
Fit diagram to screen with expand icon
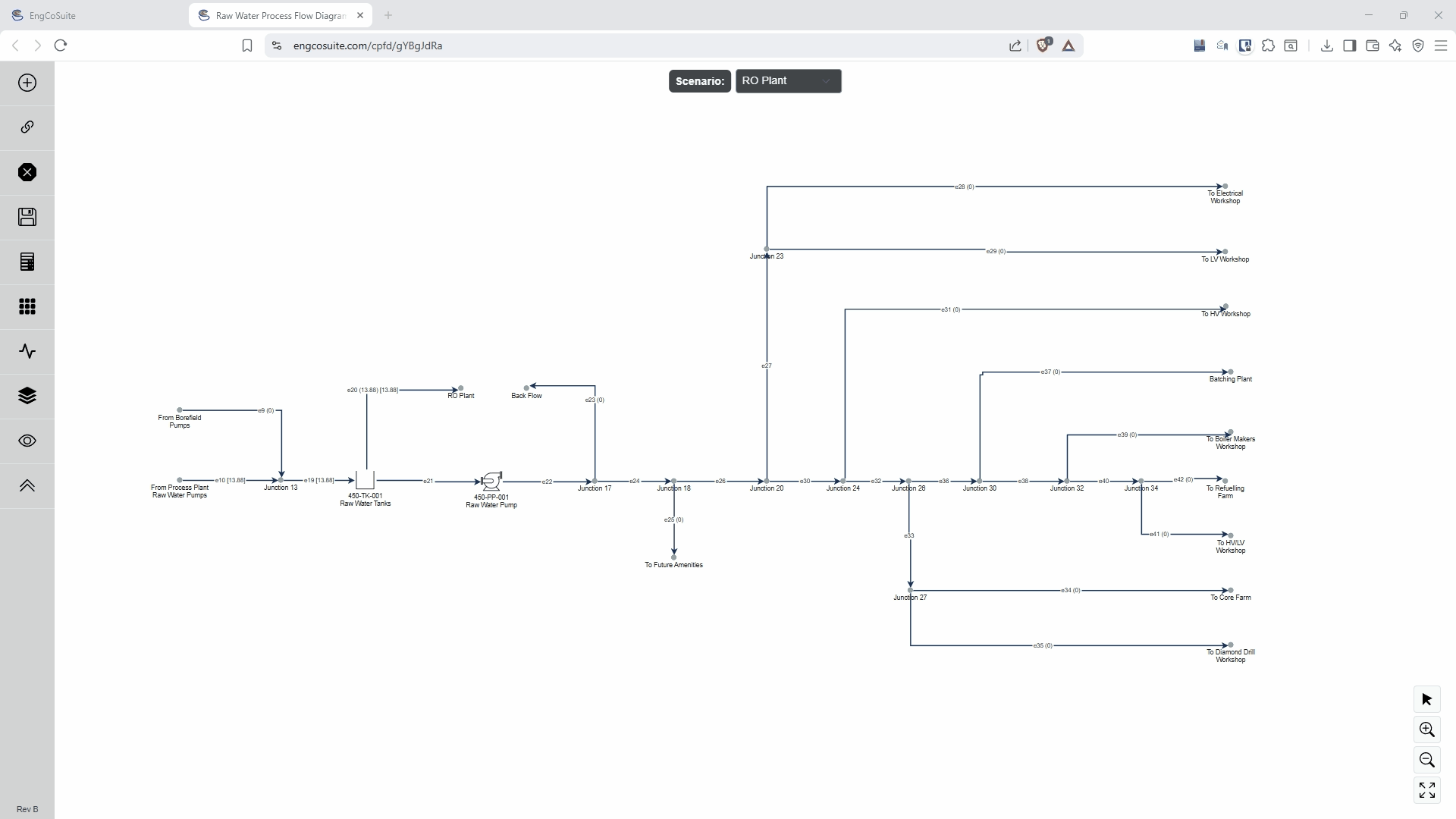click(1426, 790)
